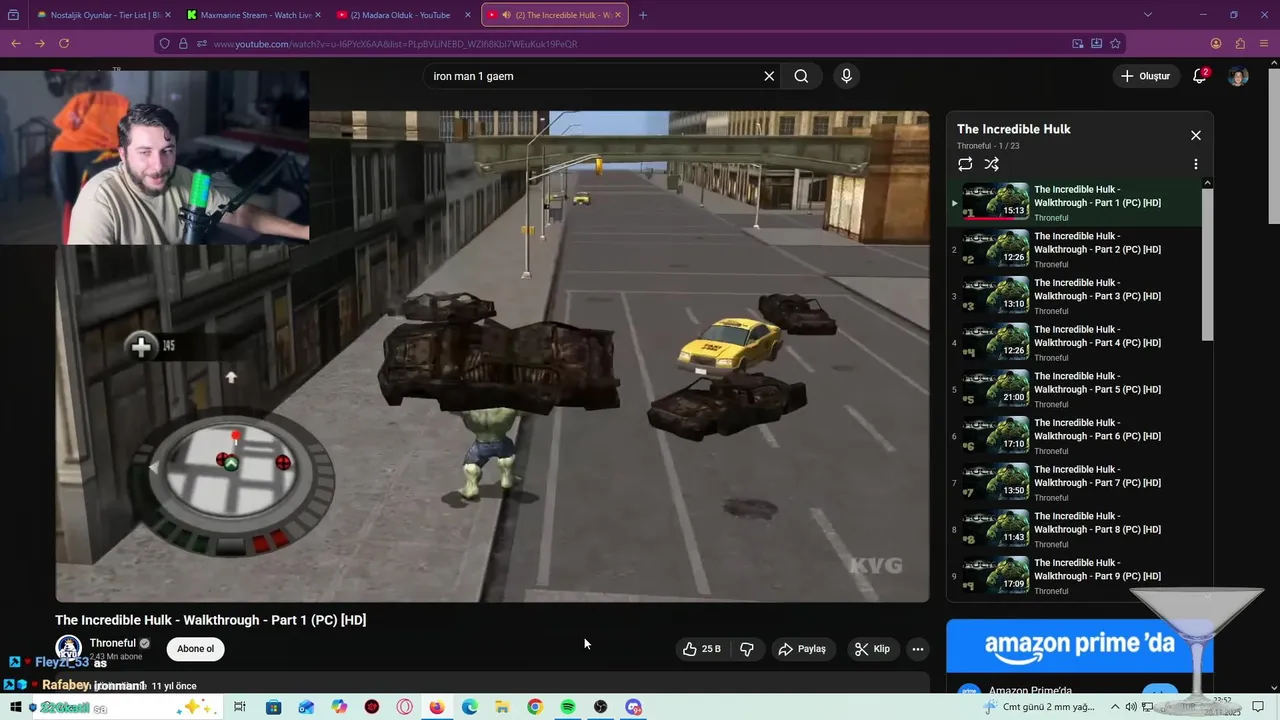The height and width of the screenshot is (720, 1280).
Task: Bookmark this page with star
Action: coord(1115,44)
